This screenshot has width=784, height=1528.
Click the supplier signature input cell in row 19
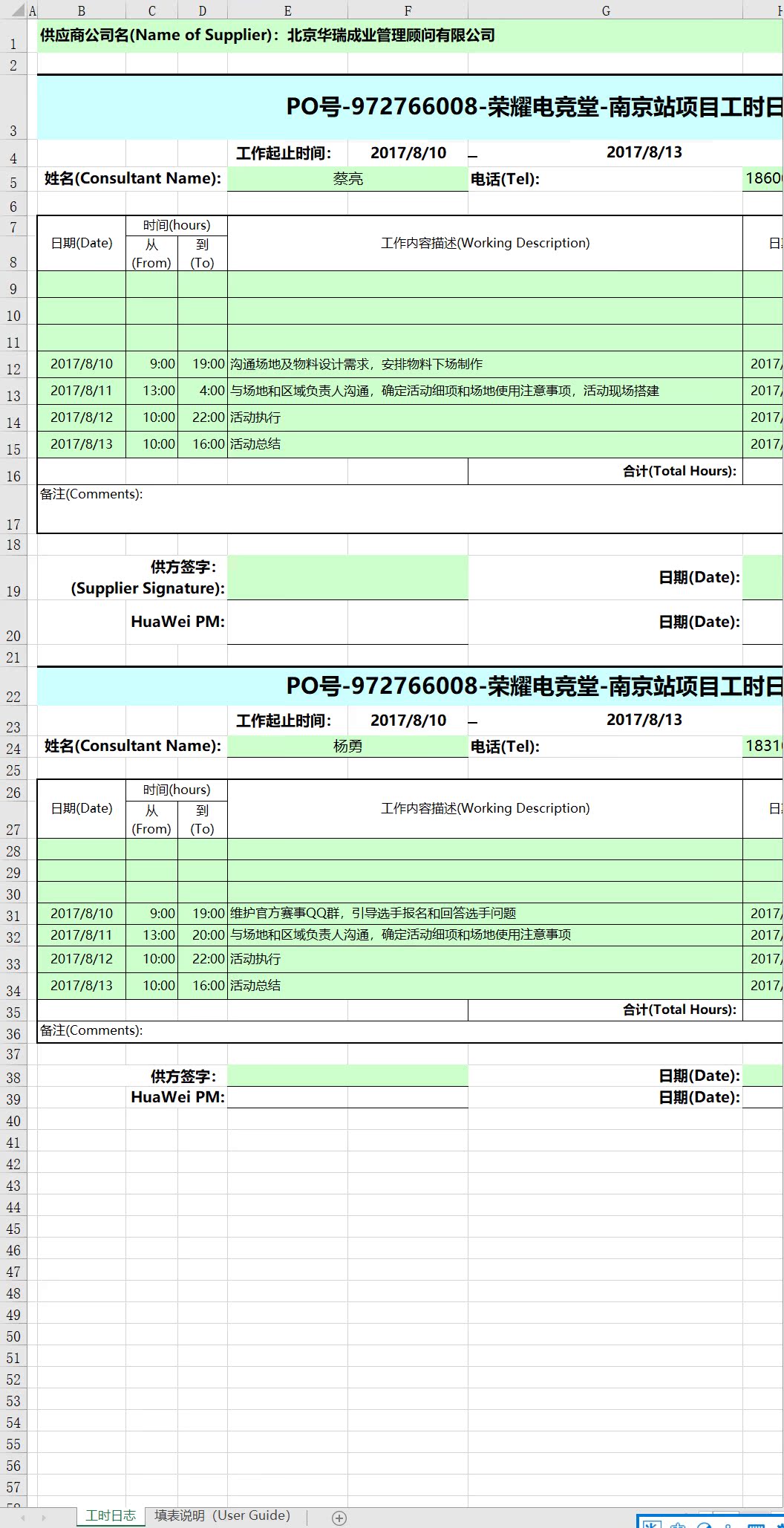pyautogui.click(x=348, y=577)
